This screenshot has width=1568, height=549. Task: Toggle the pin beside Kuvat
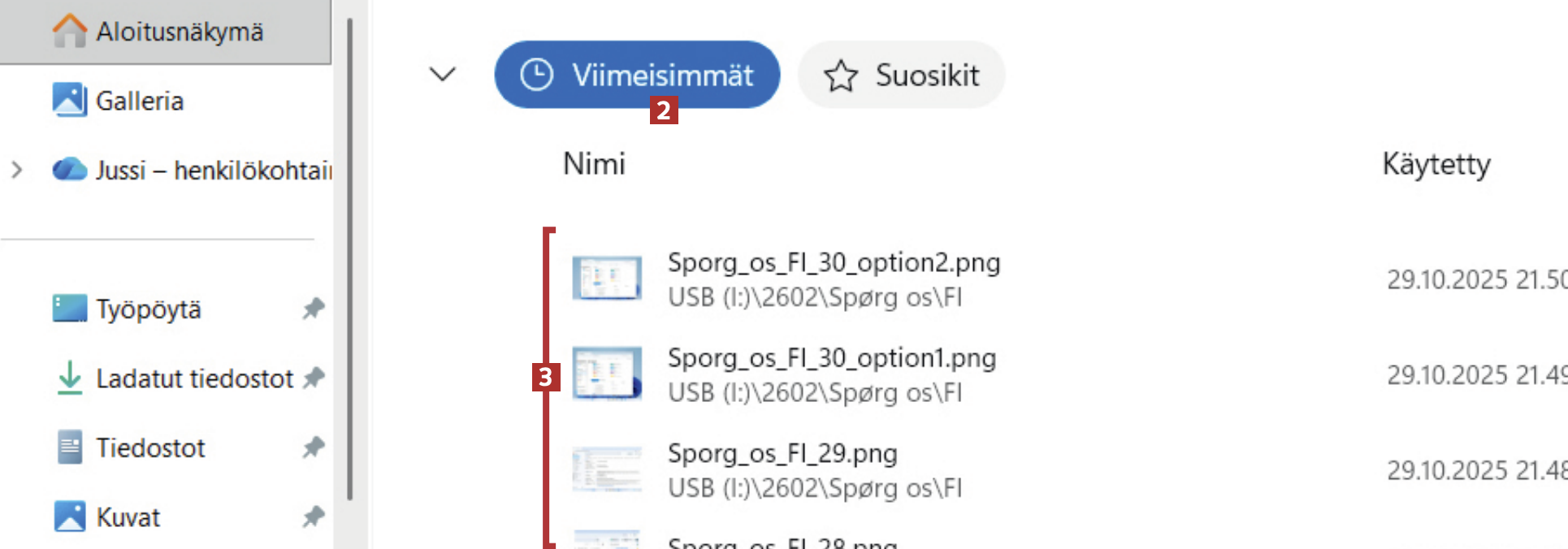(x=314, y=517)
